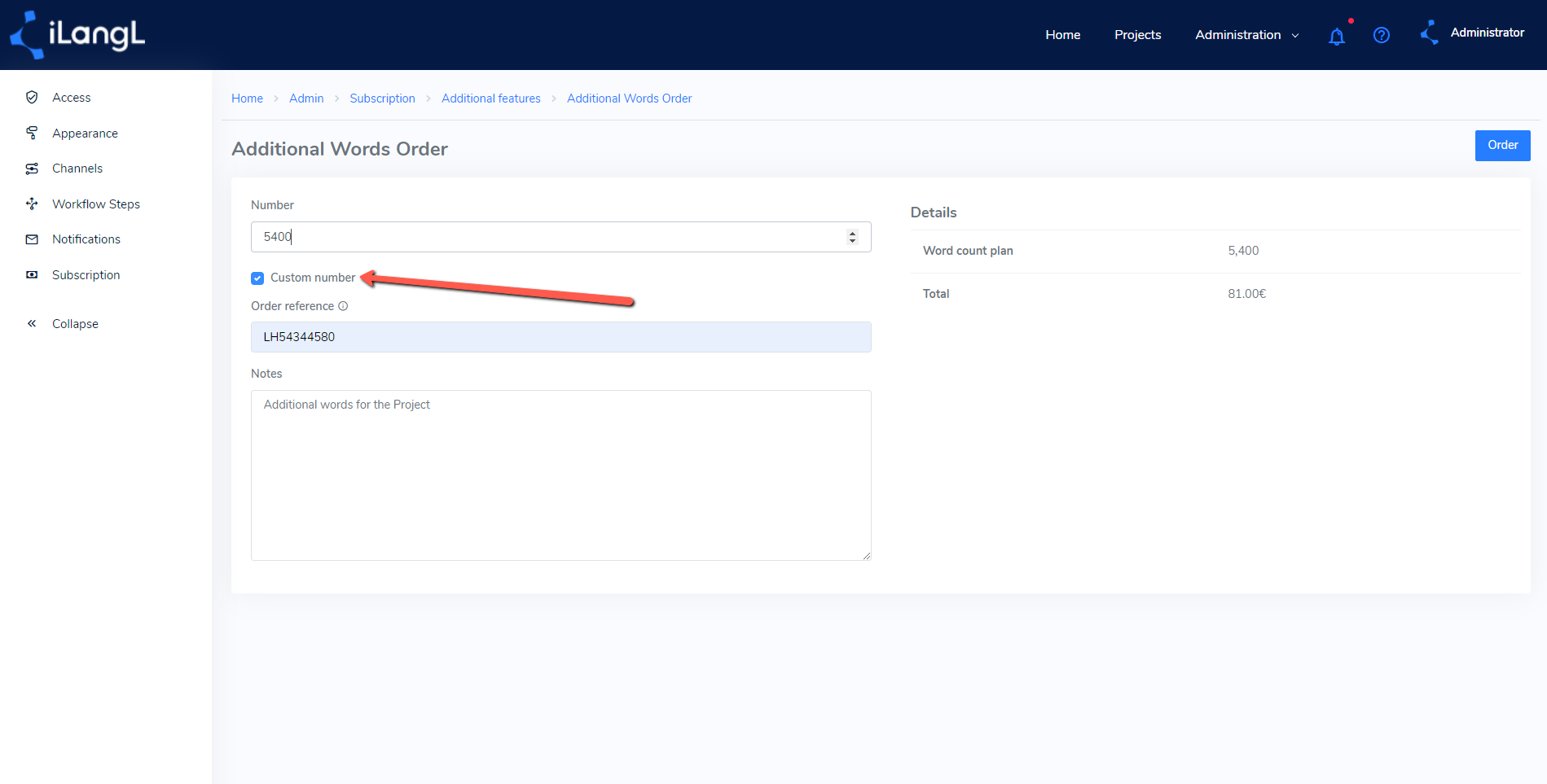Click the Number field stepper arrows
Viewport: 1547px width, 784px height.
pyautogui.click(x=852, y=237)
